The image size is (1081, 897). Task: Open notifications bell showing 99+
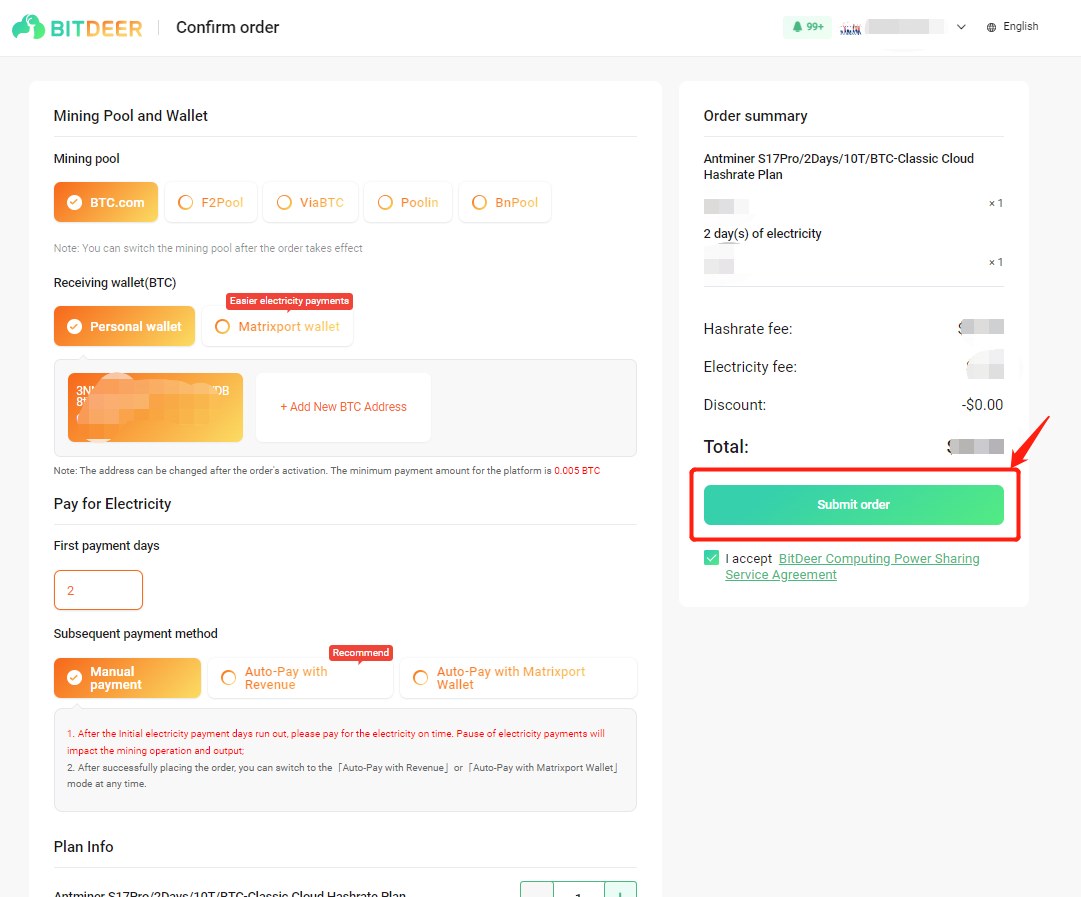[x=807, y=27]
